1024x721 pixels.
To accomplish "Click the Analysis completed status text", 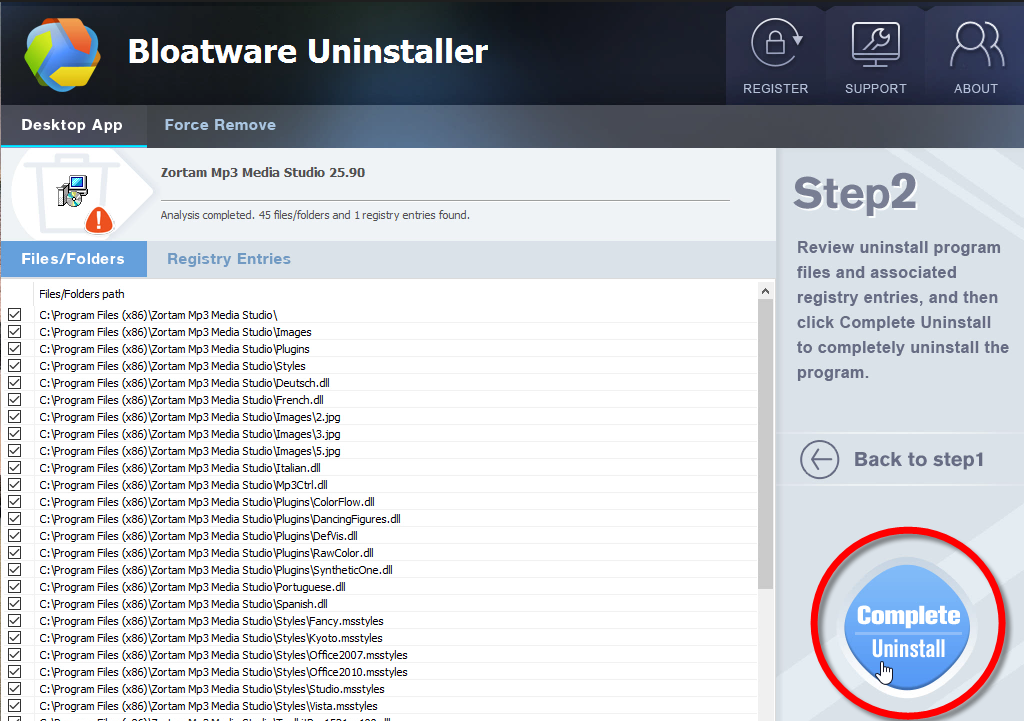I will [x=315, y=215].
